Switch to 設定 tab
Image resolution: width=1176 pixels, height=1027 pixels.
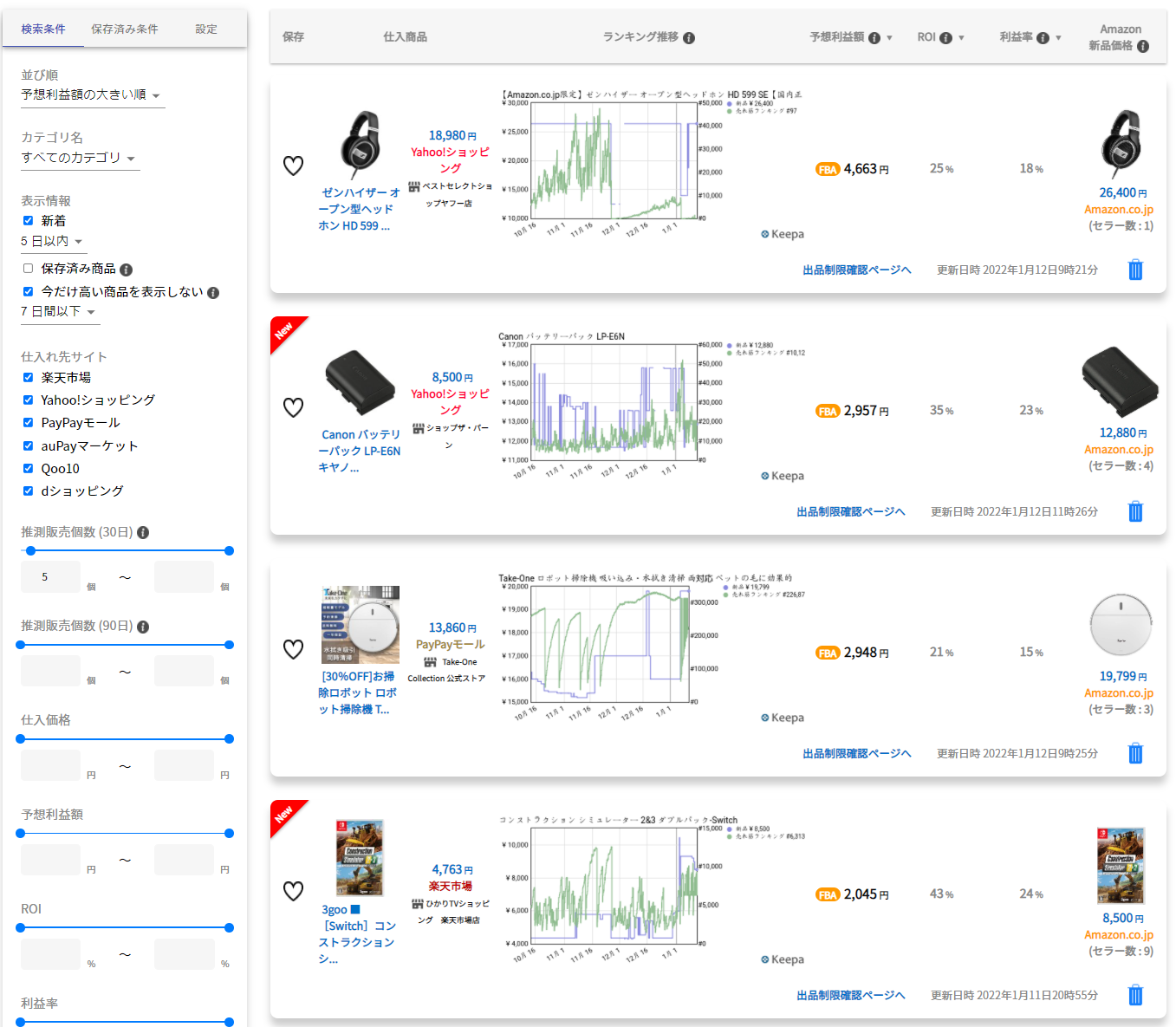pyautogui.click(x=206, y=29)
